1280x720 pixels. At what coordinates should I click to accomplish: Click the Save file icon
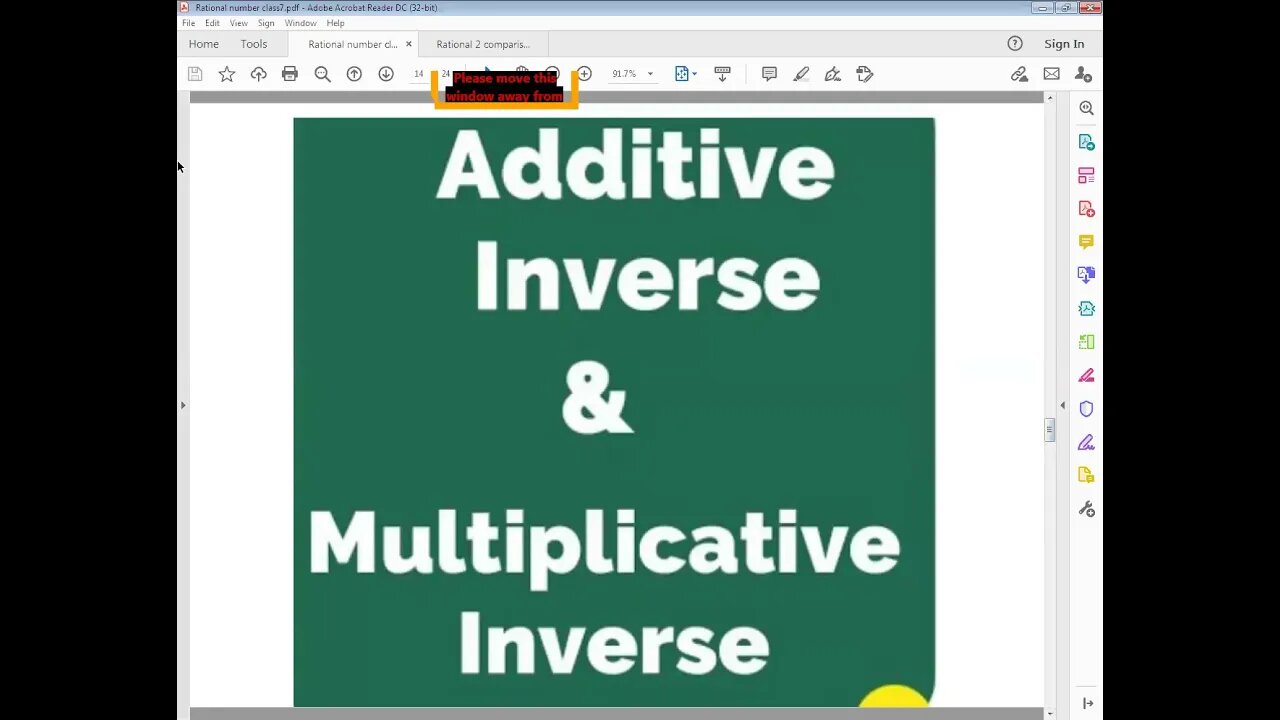[x=195, y=74]
